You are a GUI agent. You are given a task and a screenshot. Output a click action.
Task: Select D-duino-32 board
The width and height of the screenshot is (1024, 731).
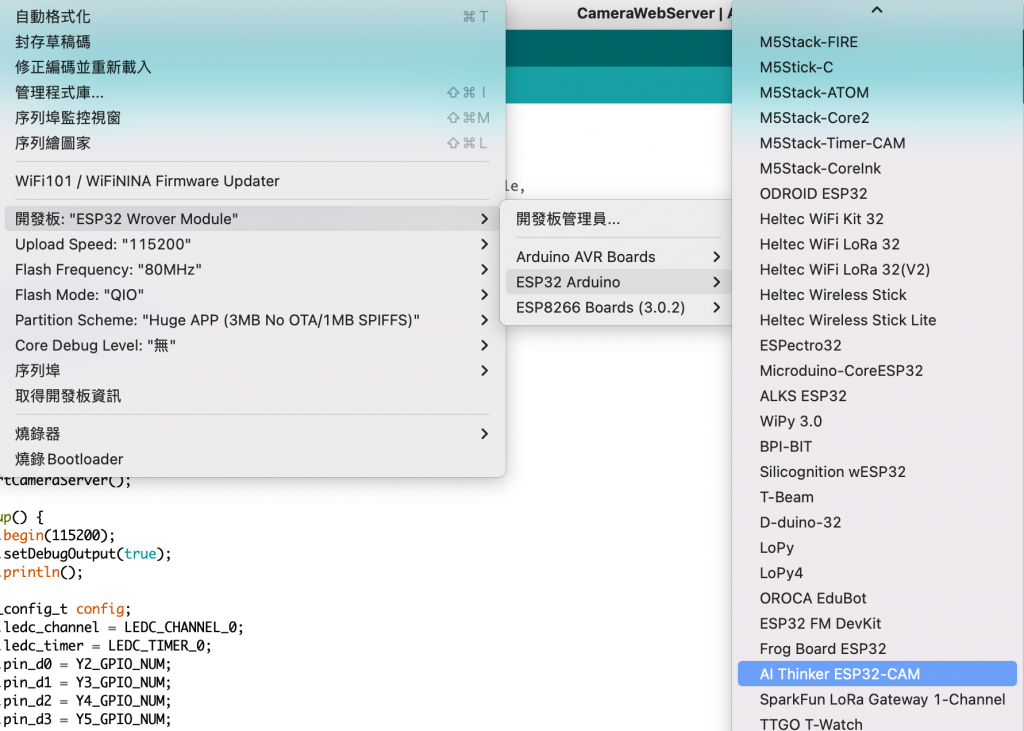877,523
